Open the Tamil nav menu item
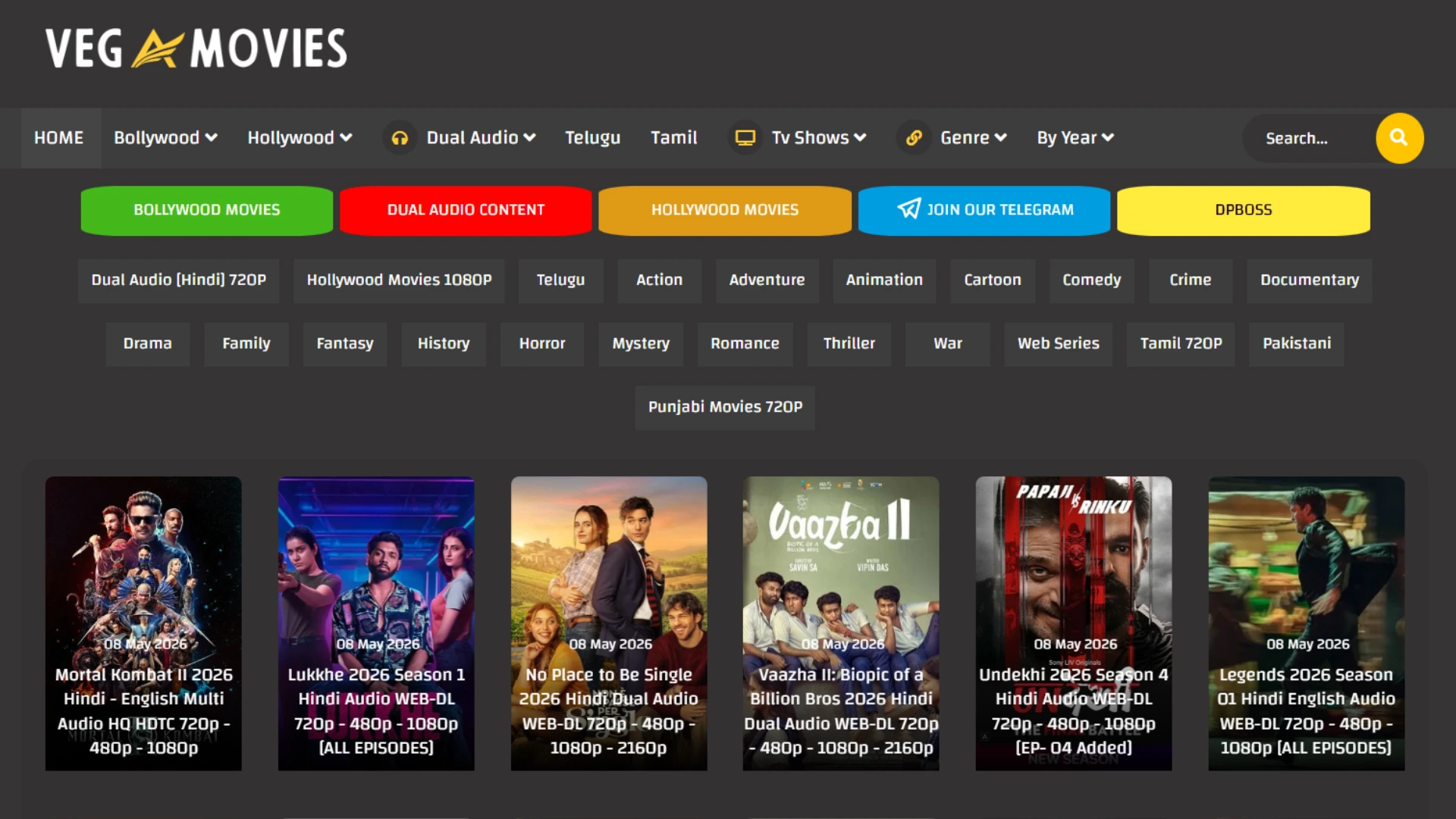 point(673,138)
